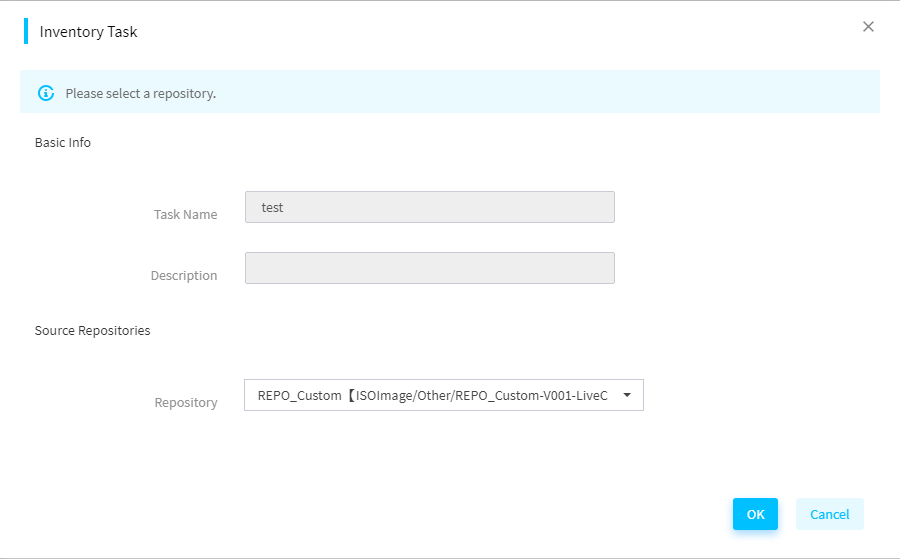Place cursor after 'test' in Task Name
Image resolution: width=900 pixels, height=559 pixels.
pyautogui.click(x=284, y=207)
